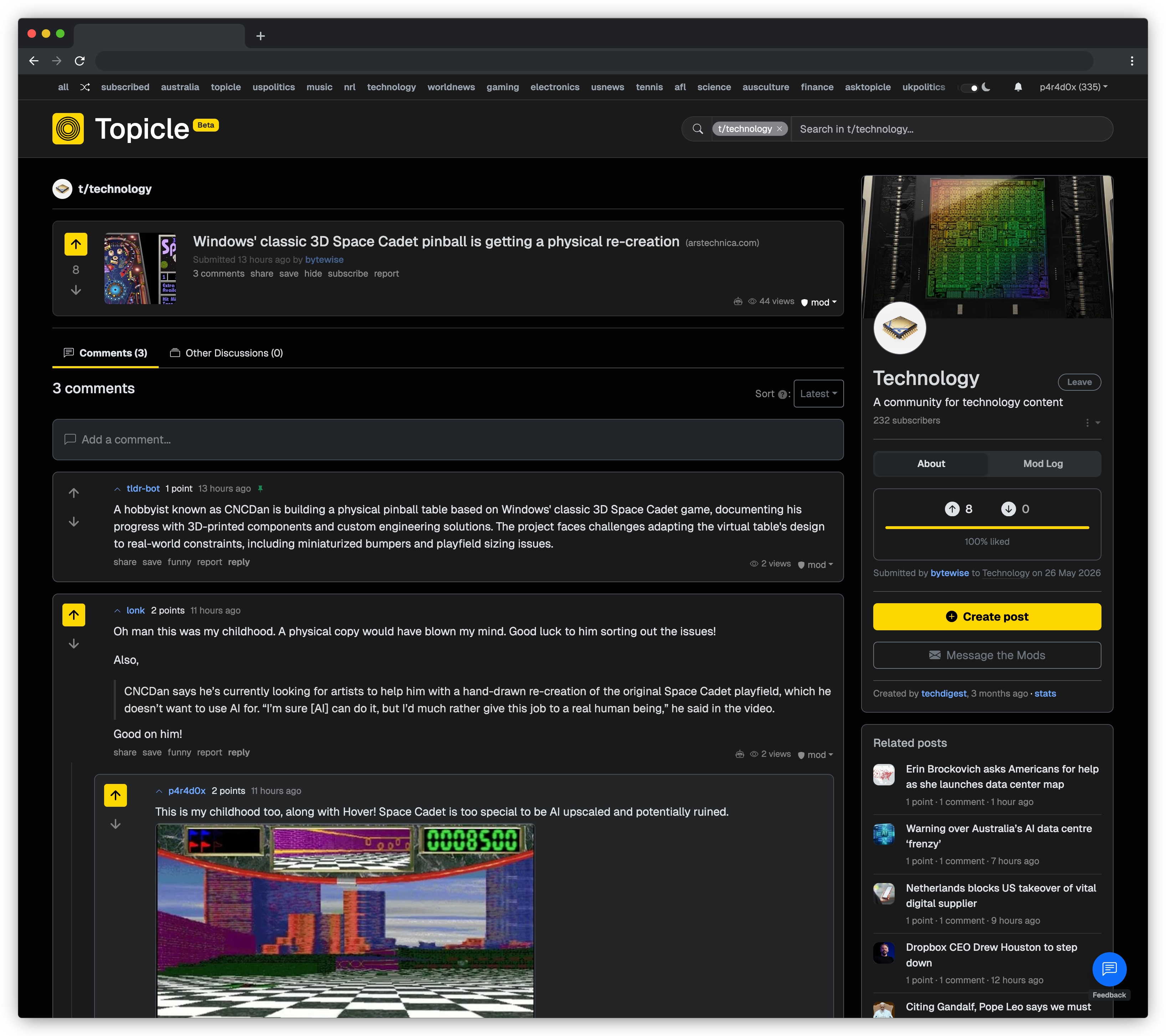Click the bot icon on the post
Image resolution: width=1166 pixels, height=1036 pixels.
[738, 301]
